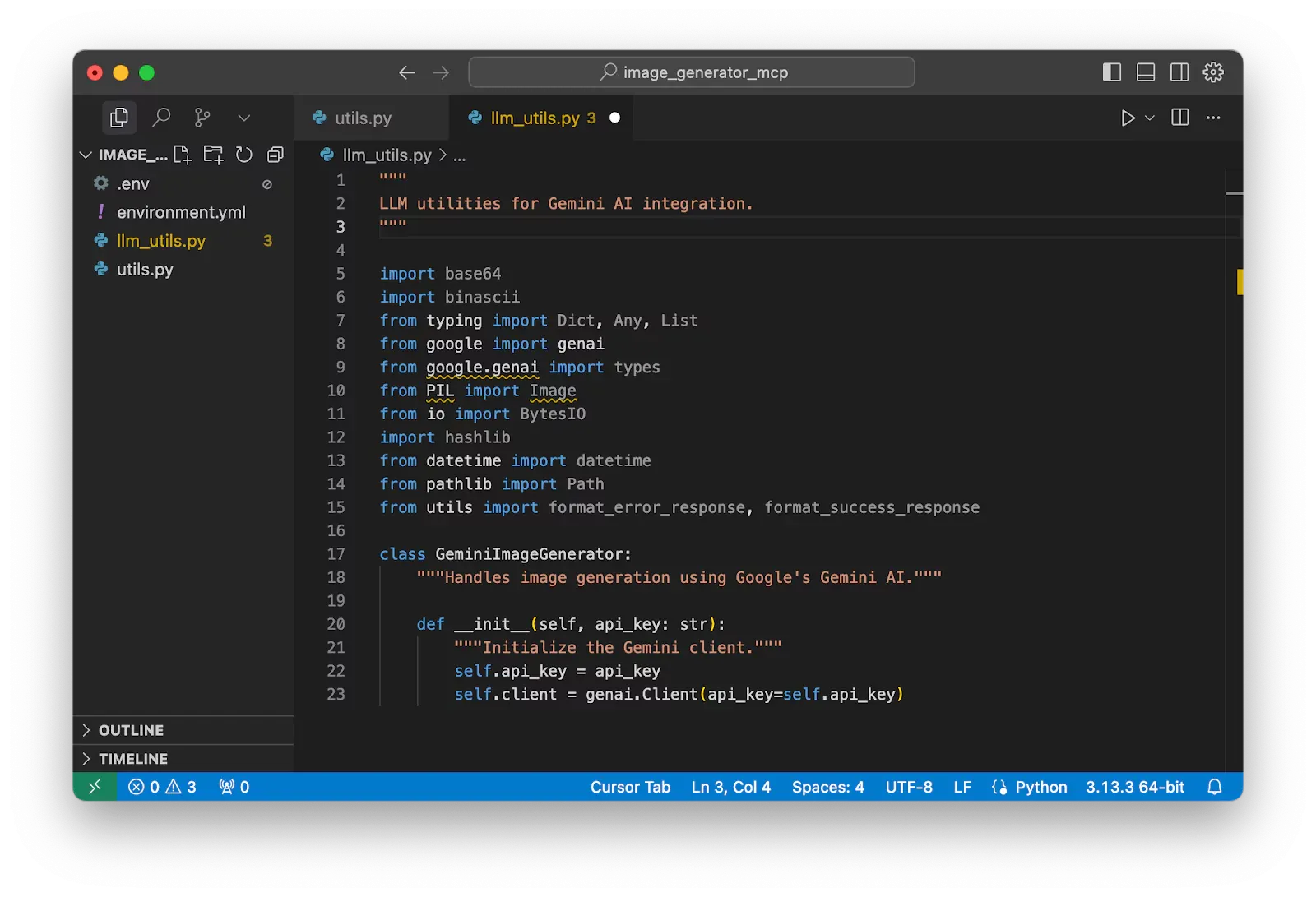Click the ports forwarded indicator showing 0

(x=234, y=787)
